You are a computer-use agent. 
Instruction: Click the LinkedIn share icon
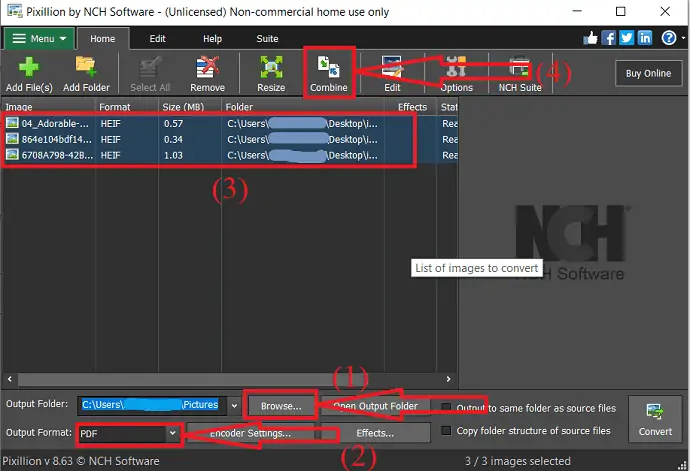click(x=645, y=38)
